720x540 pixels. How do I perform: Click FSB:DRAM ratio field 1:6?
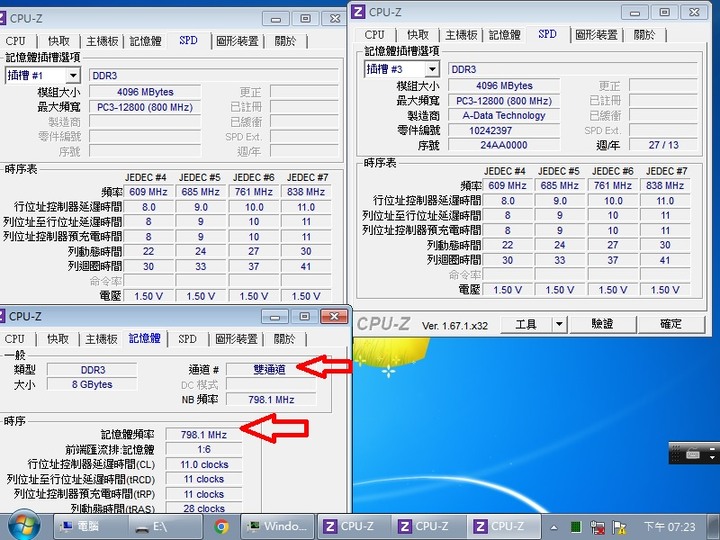pos(204,449)
